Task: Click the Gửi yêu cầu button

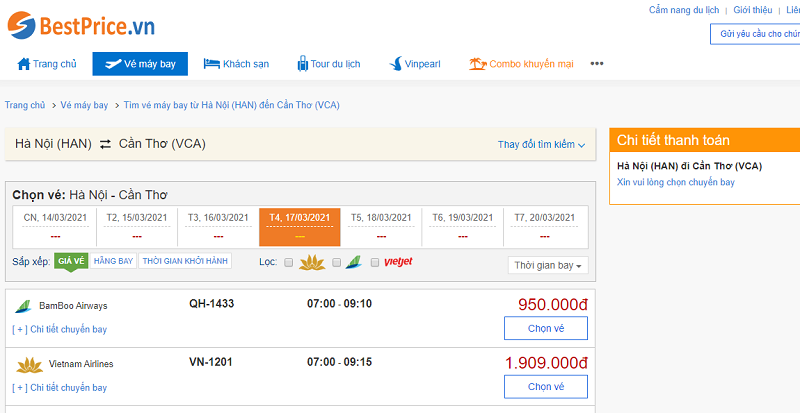Action: click(x=755, y=34)
